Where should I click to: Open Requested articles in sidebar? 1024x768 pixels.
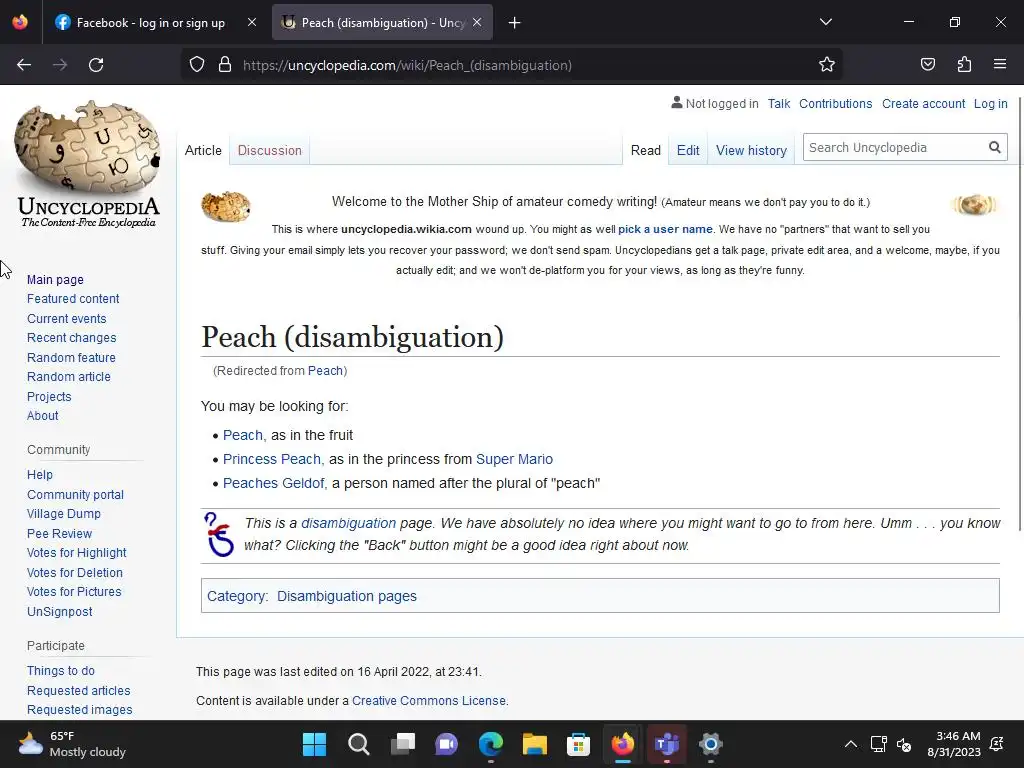point(78,690)
